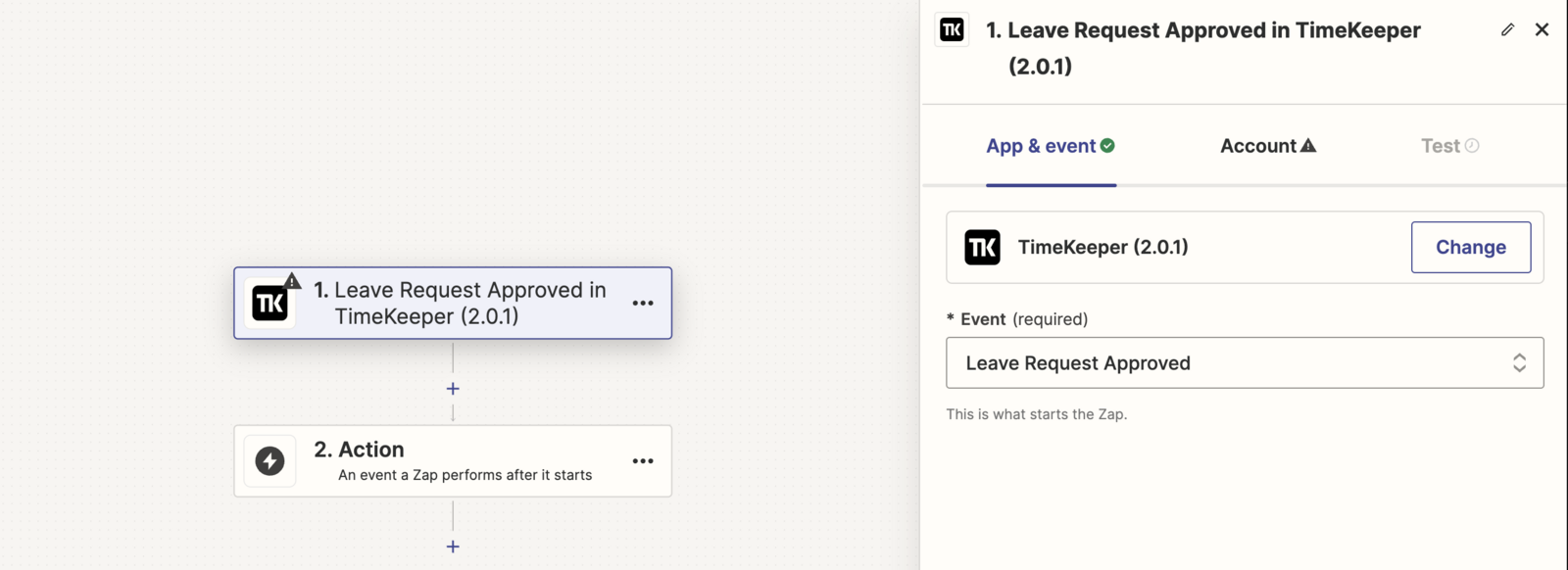Select the 2. Action step card
Screen dimensions: 1568x570
click(453, 461)
